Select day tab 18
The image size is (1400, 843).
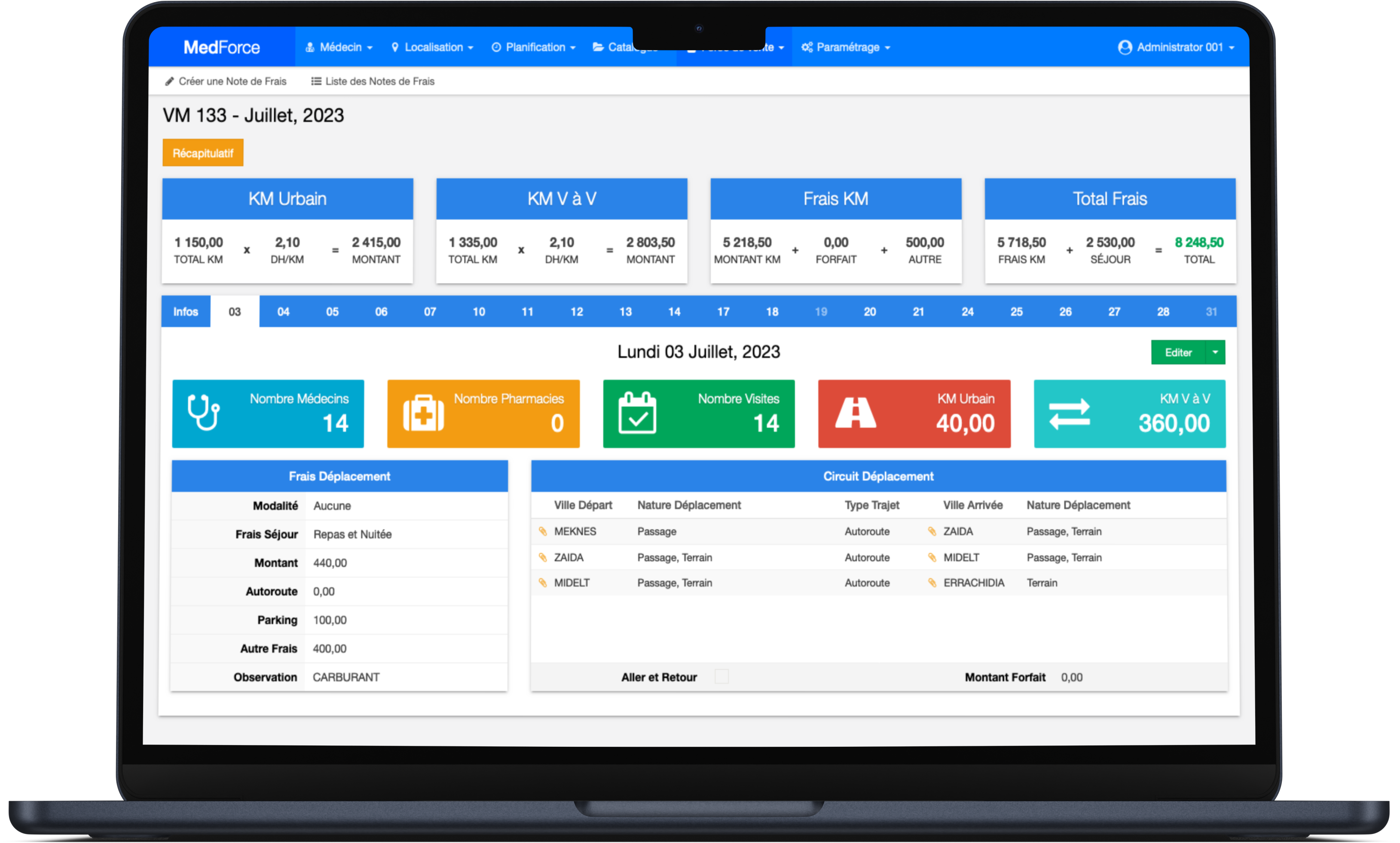pyautogui.click(x=772, y=312)
